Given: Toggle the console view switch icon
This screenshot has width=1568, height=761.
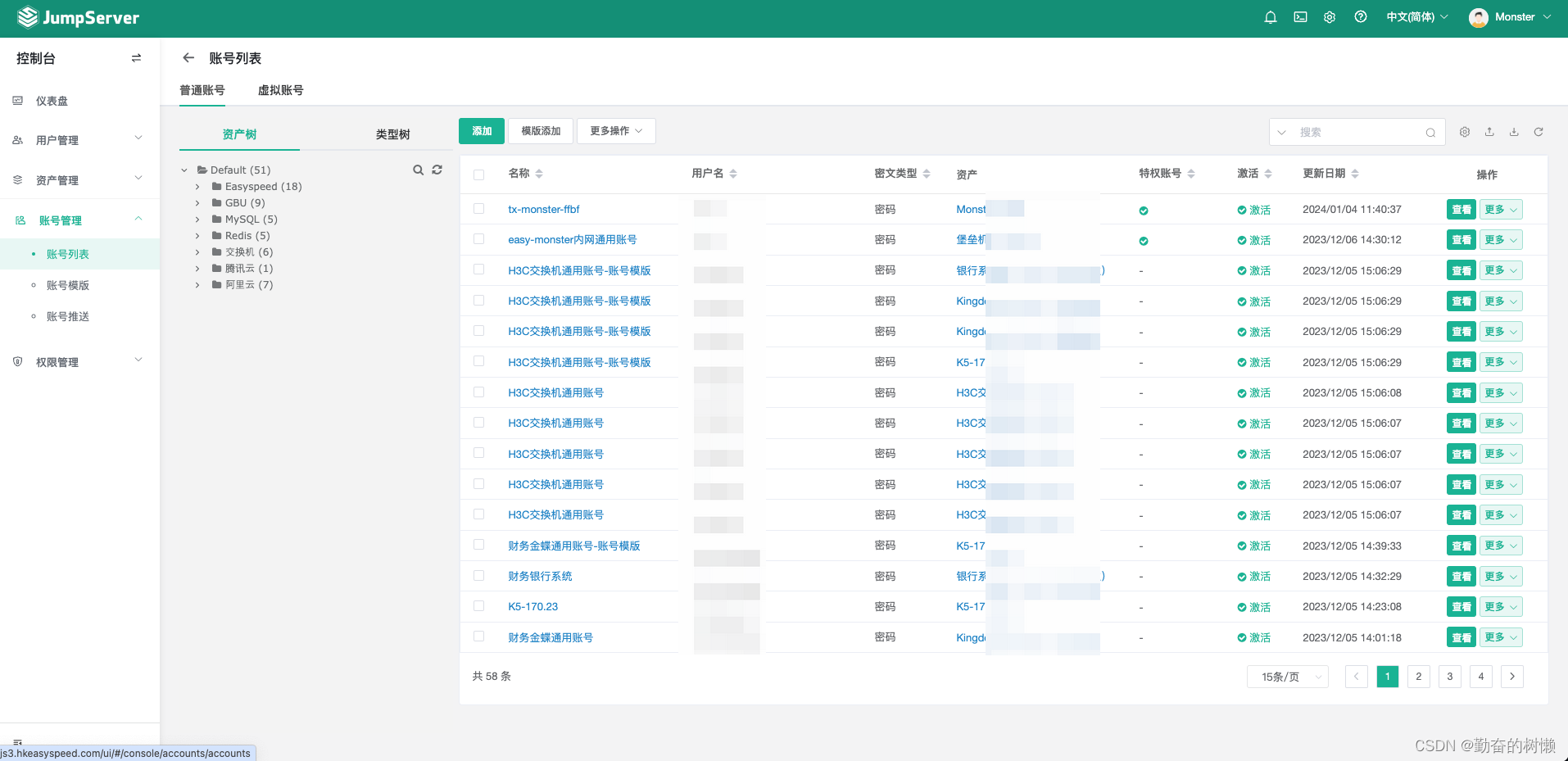Looking at the screenshot, I should tap(136, 58).
